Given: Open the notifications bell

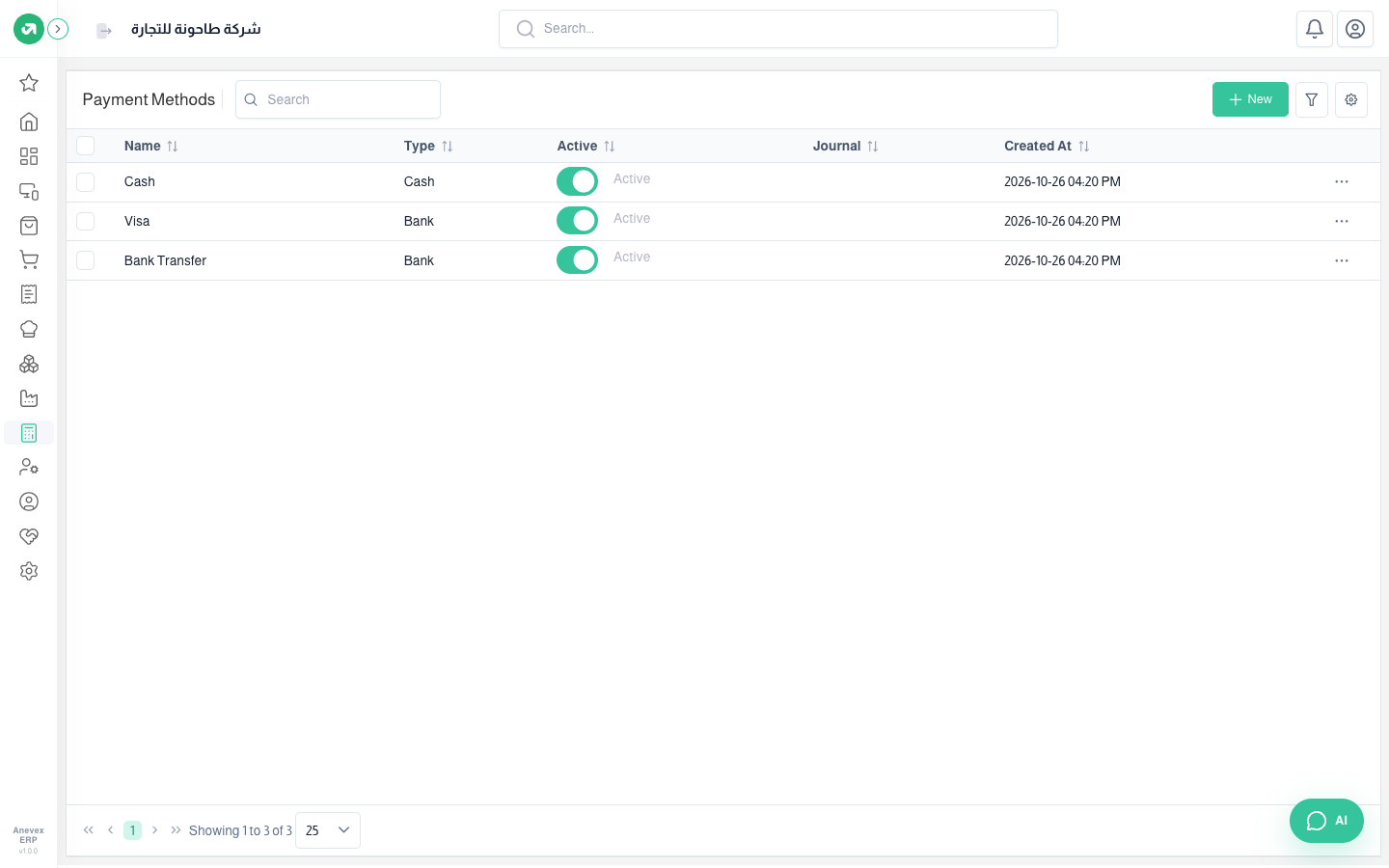Looking at the screenshot, I should tap(1315, 29).
